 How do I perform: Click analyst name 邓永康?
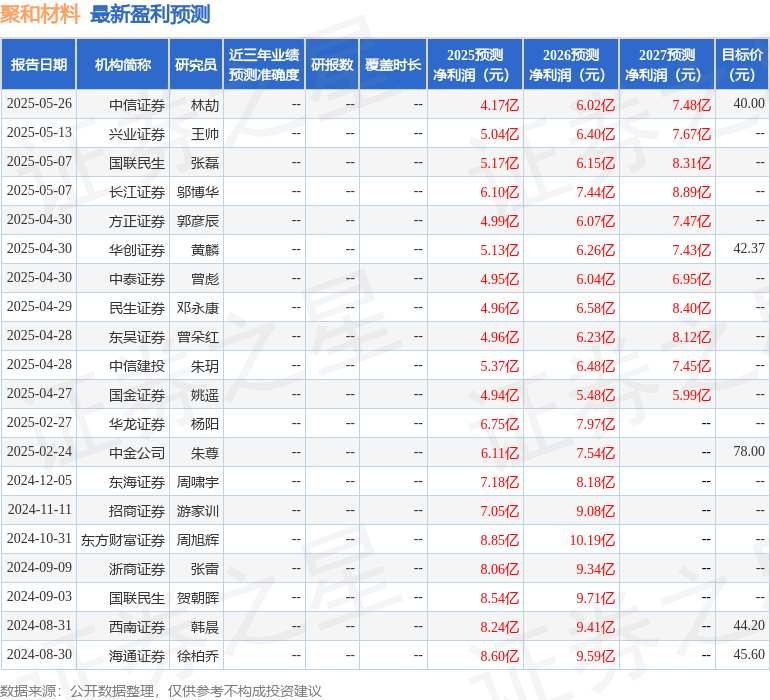(198, 308)
